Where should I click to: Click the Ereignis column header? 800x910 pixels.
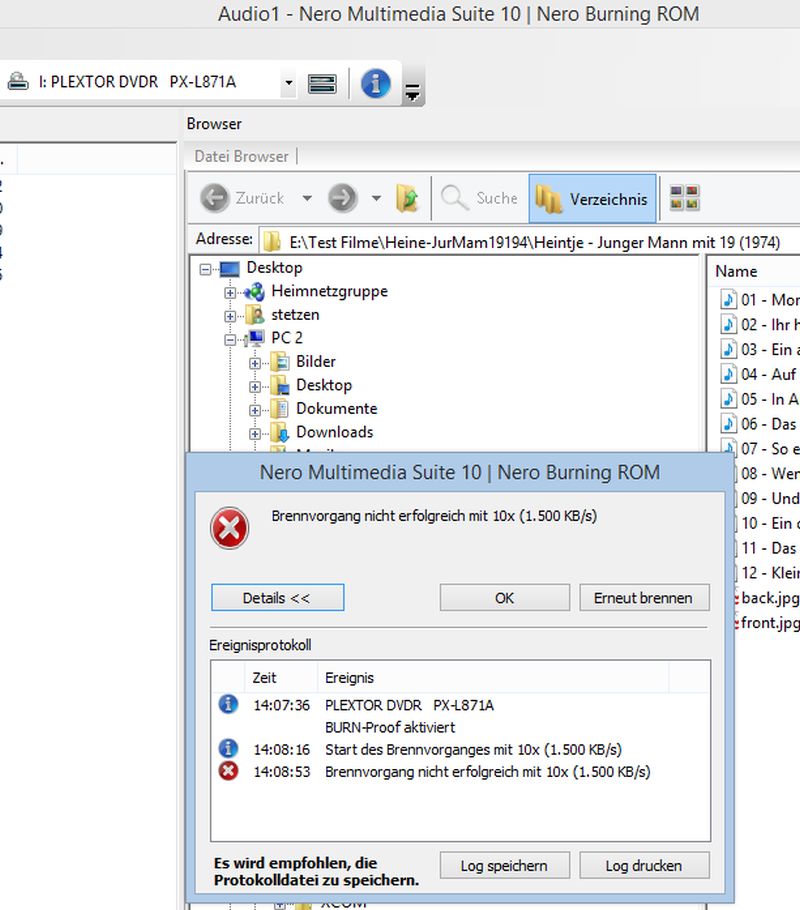tap(493, 677)
